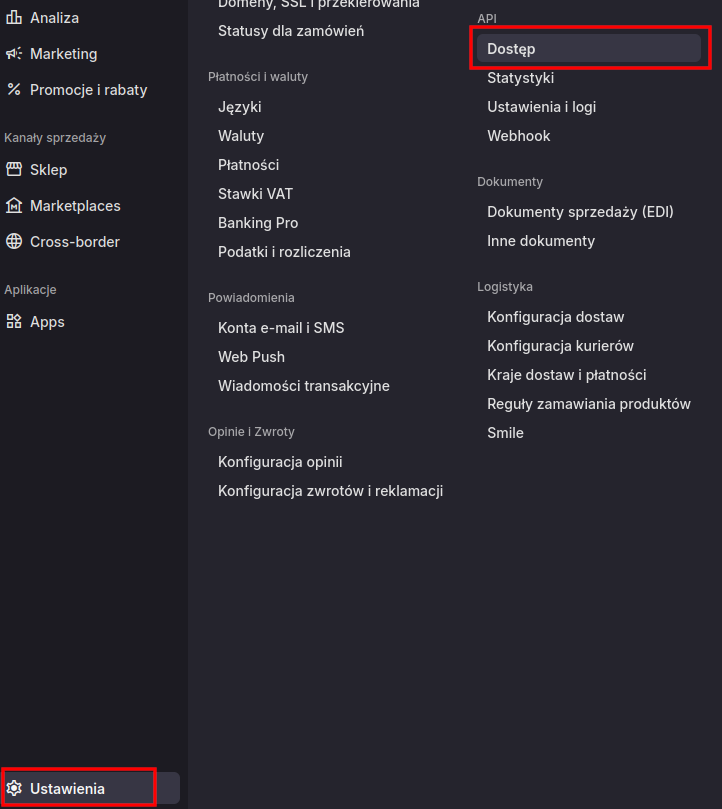Open Dokumenty sprzedaży (EDI)
Image resolution: width=722 pixels, height=809 pixels.
[x=580, y=212]
